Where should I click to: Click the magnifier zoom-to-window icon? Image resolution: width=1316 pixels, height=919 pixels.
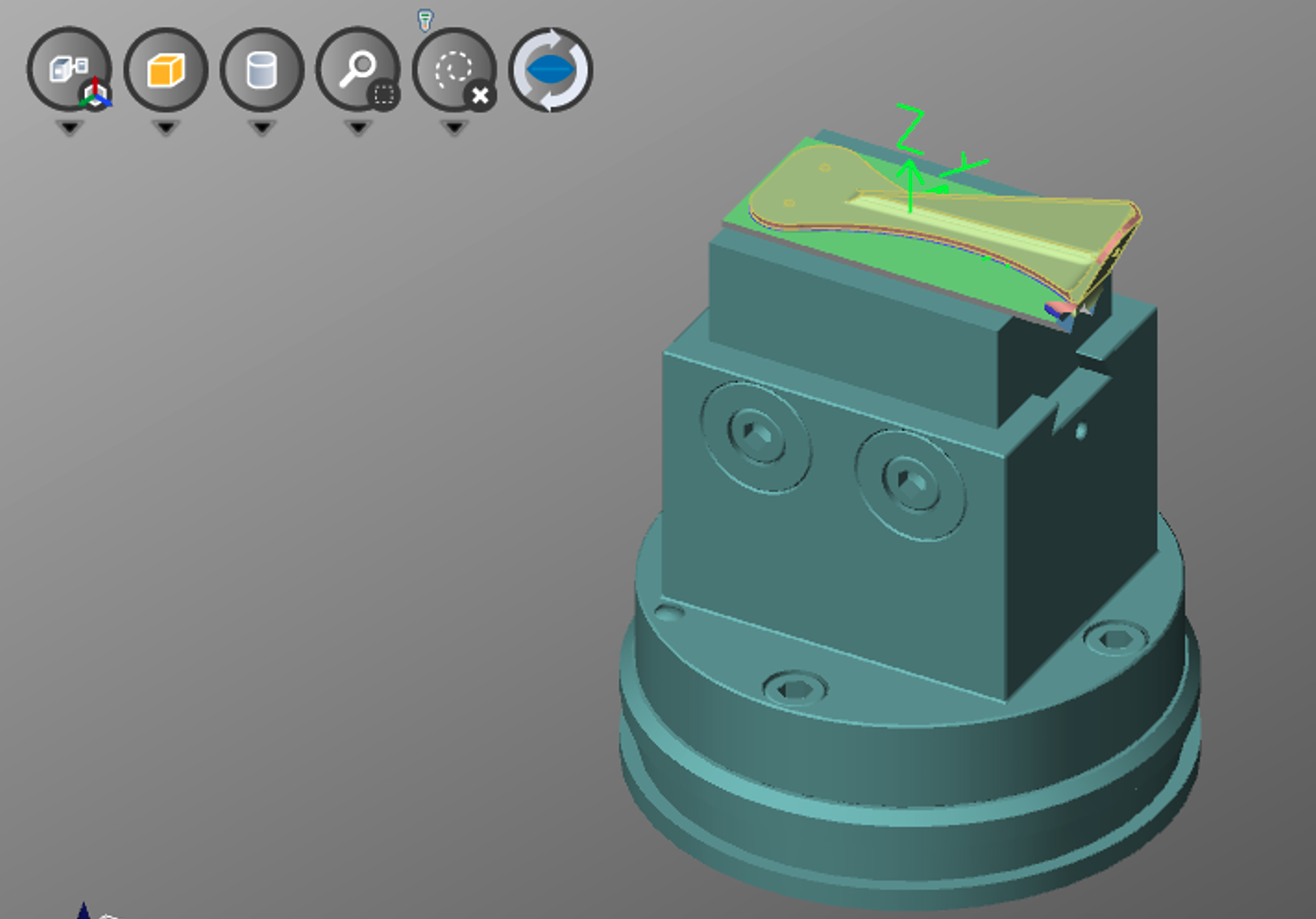tap(358, 69)
